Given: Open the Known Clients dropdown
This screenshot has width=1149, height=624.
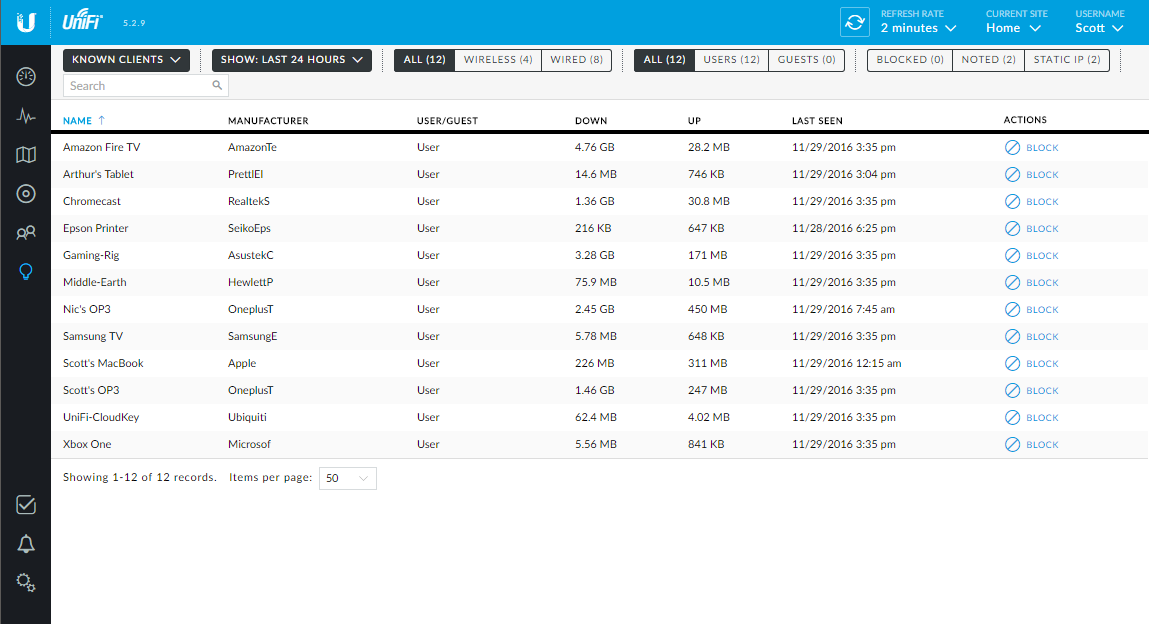Looking at the screenshot, I should click(126, 60).
